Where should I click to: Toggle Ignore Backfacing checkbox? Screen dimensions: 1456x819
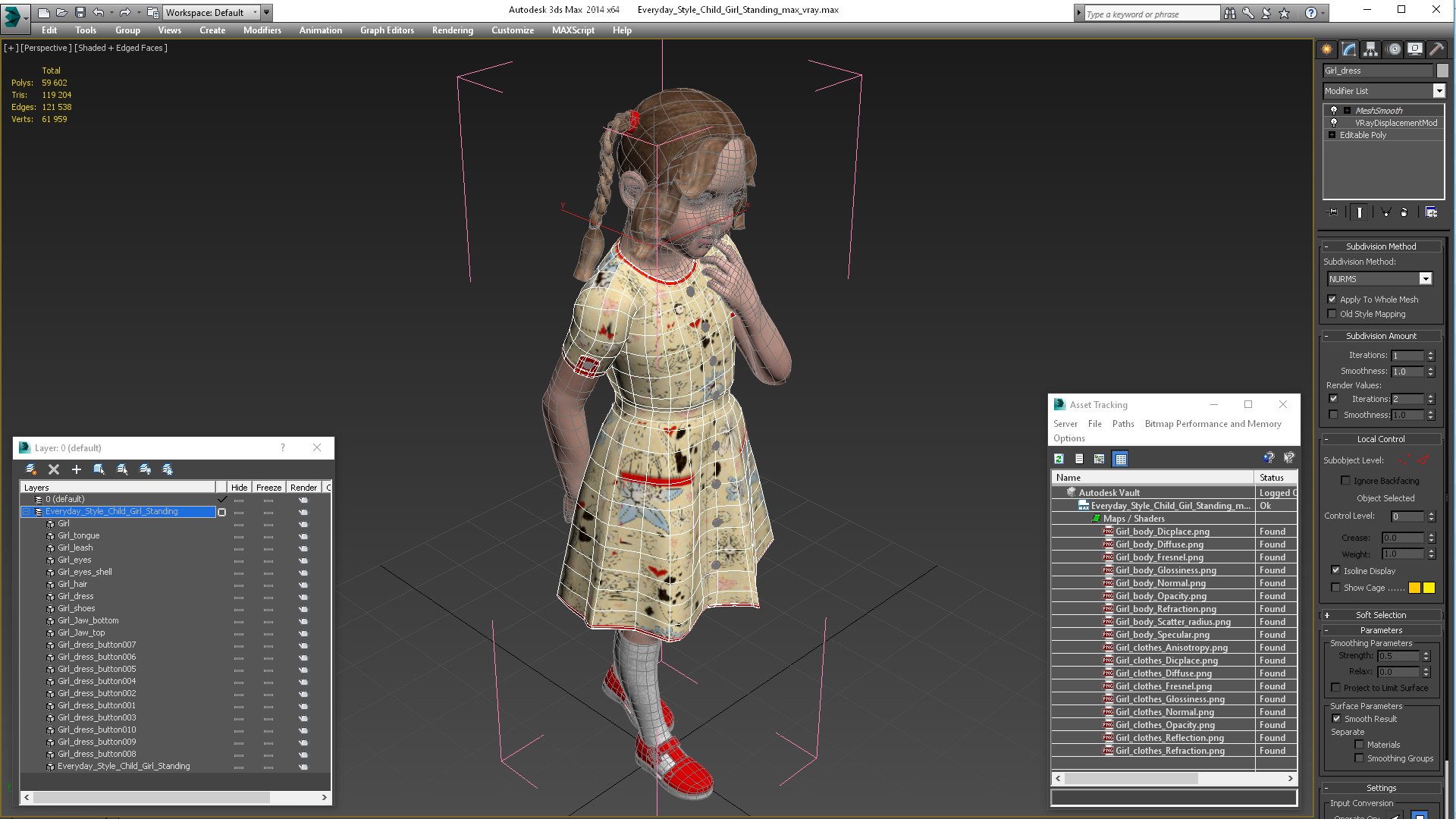click(1346, 481)
